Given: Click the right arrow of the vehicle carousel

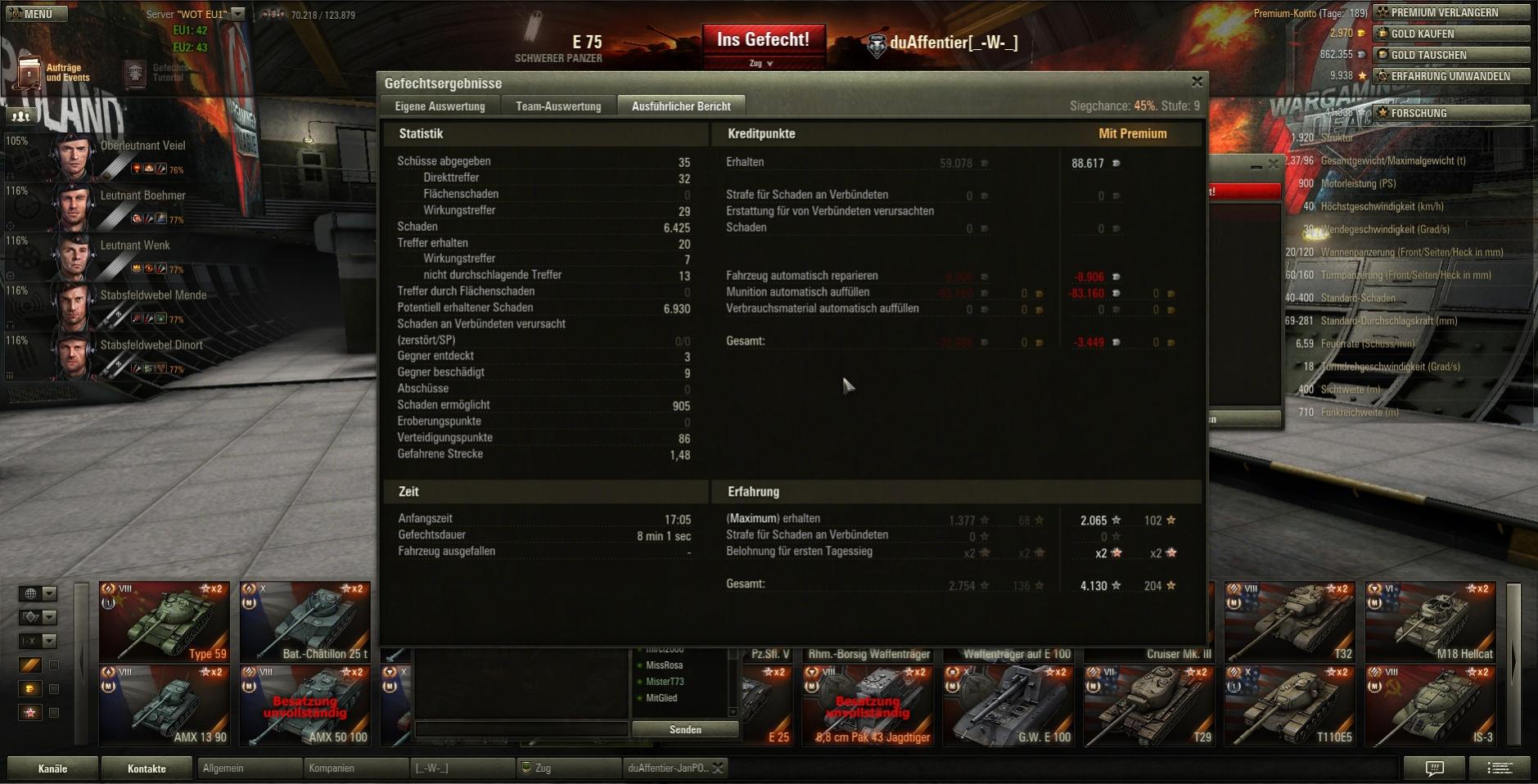Looking at the screenshot, I should [1513, 664].
